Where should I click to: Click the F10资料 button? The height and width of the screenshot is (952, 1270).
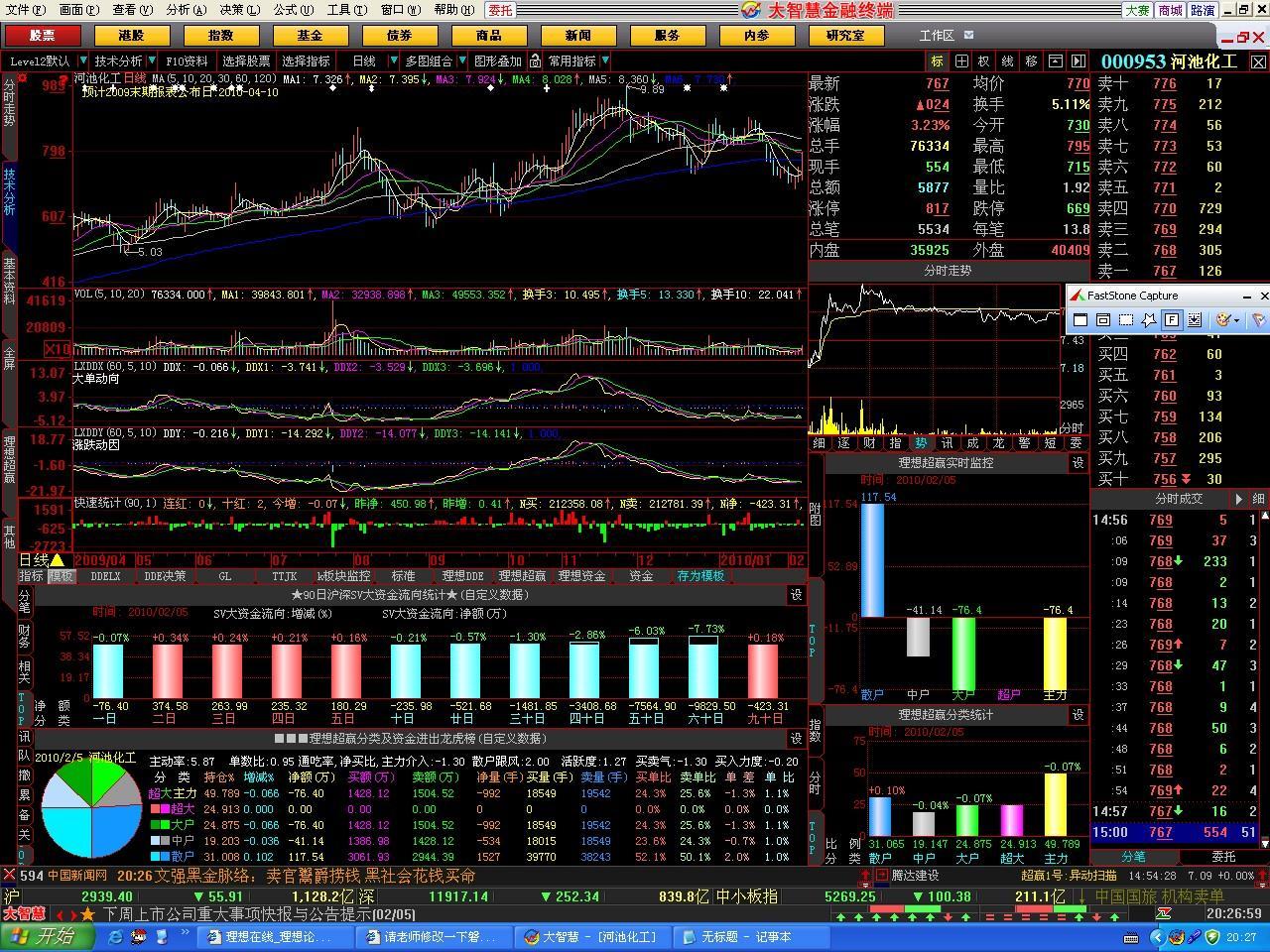click(188, 61)
